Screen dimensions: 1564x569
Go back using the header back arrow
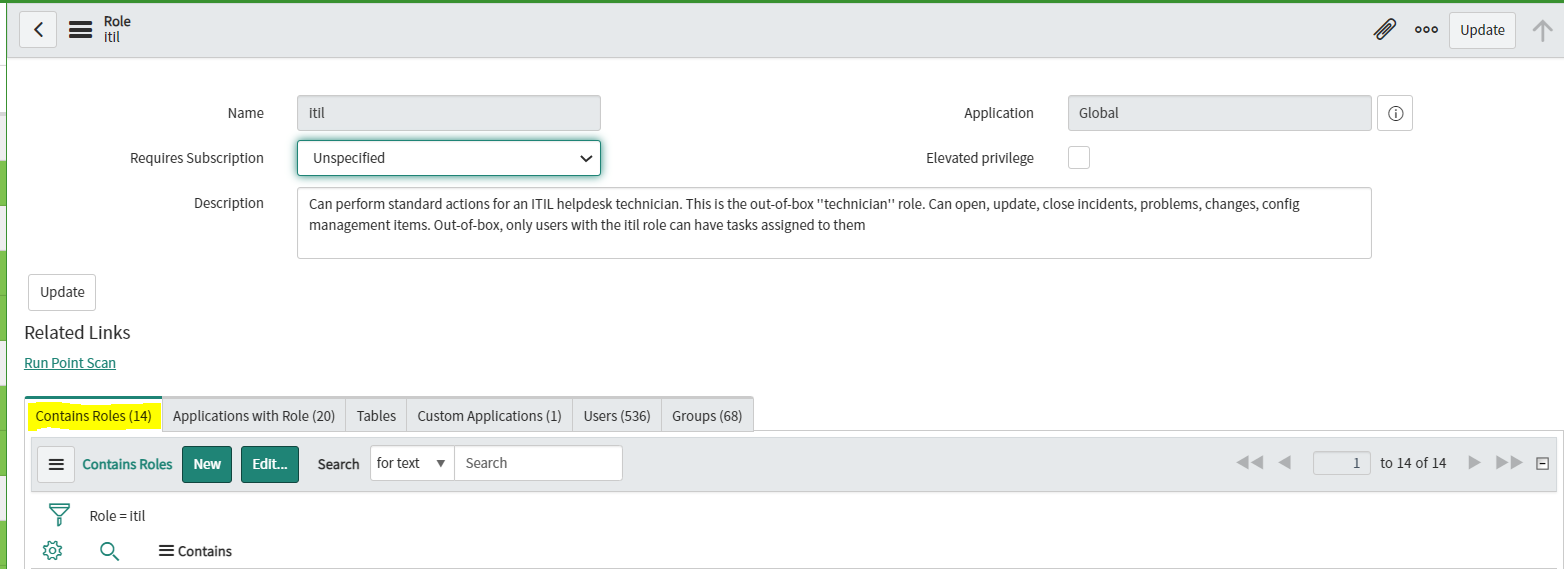38,30
